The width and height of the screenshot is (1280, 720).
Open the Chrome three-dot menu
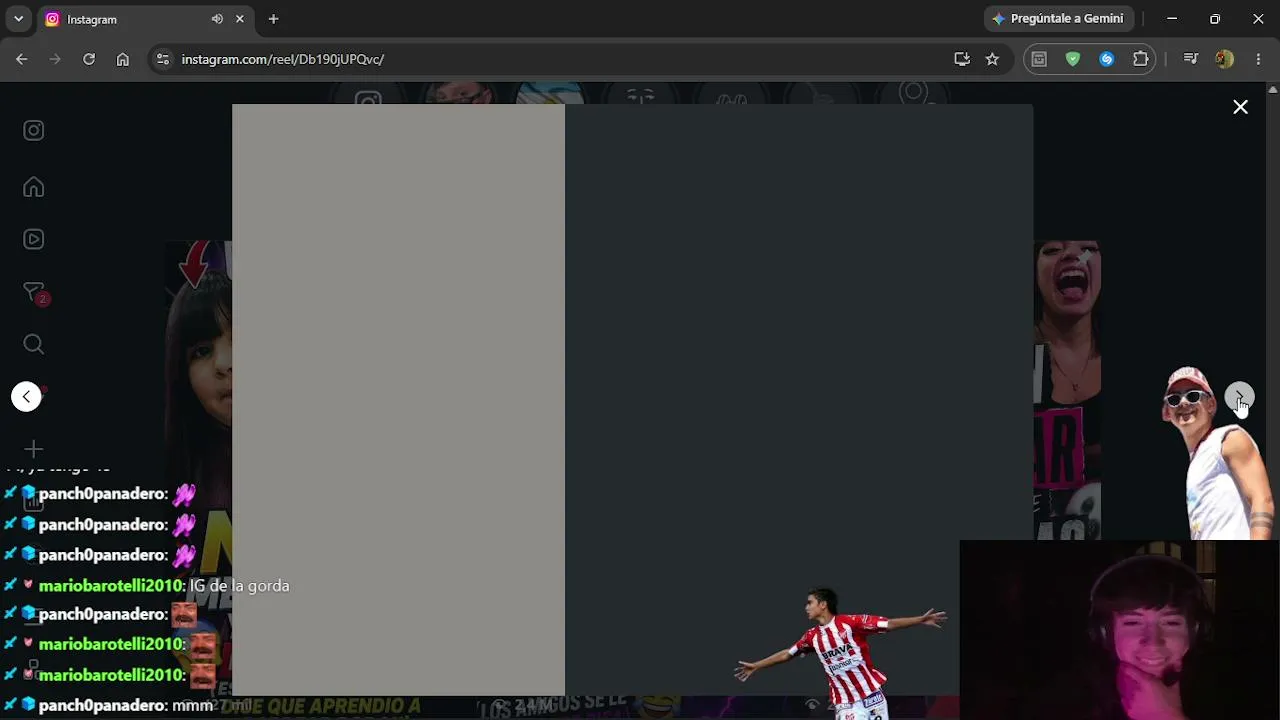pos(1258,59)
